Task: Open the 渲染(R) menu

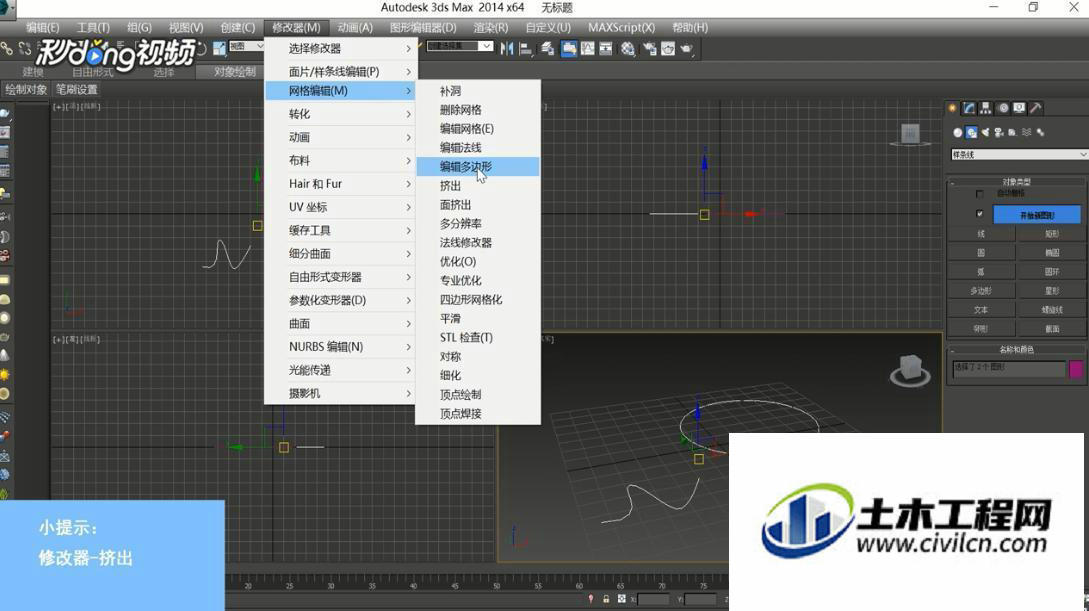Action: 491,28
